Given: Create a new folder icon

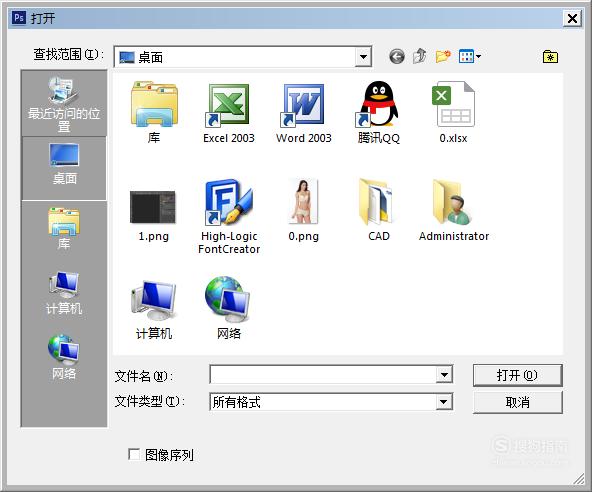Looking at the screenshot, I should pos(443,56).
